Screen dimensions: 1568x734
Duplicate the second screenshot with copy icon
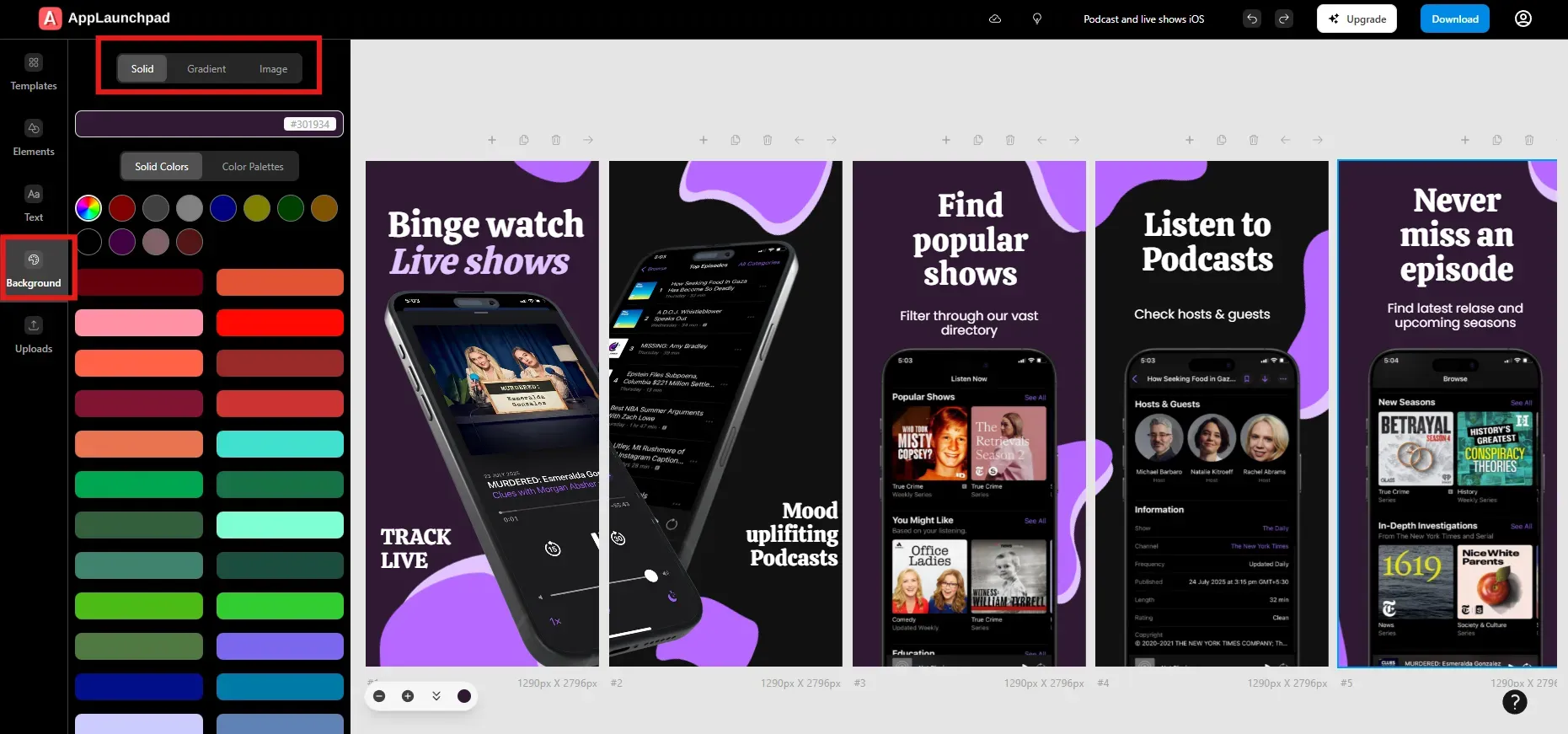click(x=736, y=140)
